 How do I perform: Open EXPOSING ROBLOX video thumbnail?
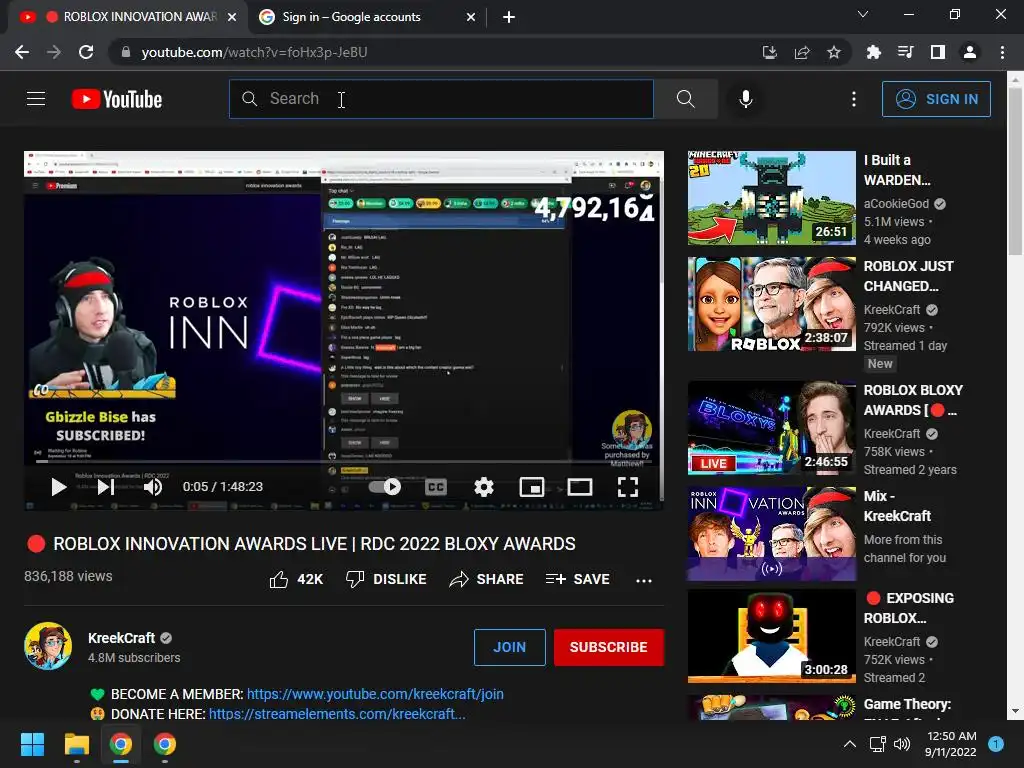click(x=772, y=636)
